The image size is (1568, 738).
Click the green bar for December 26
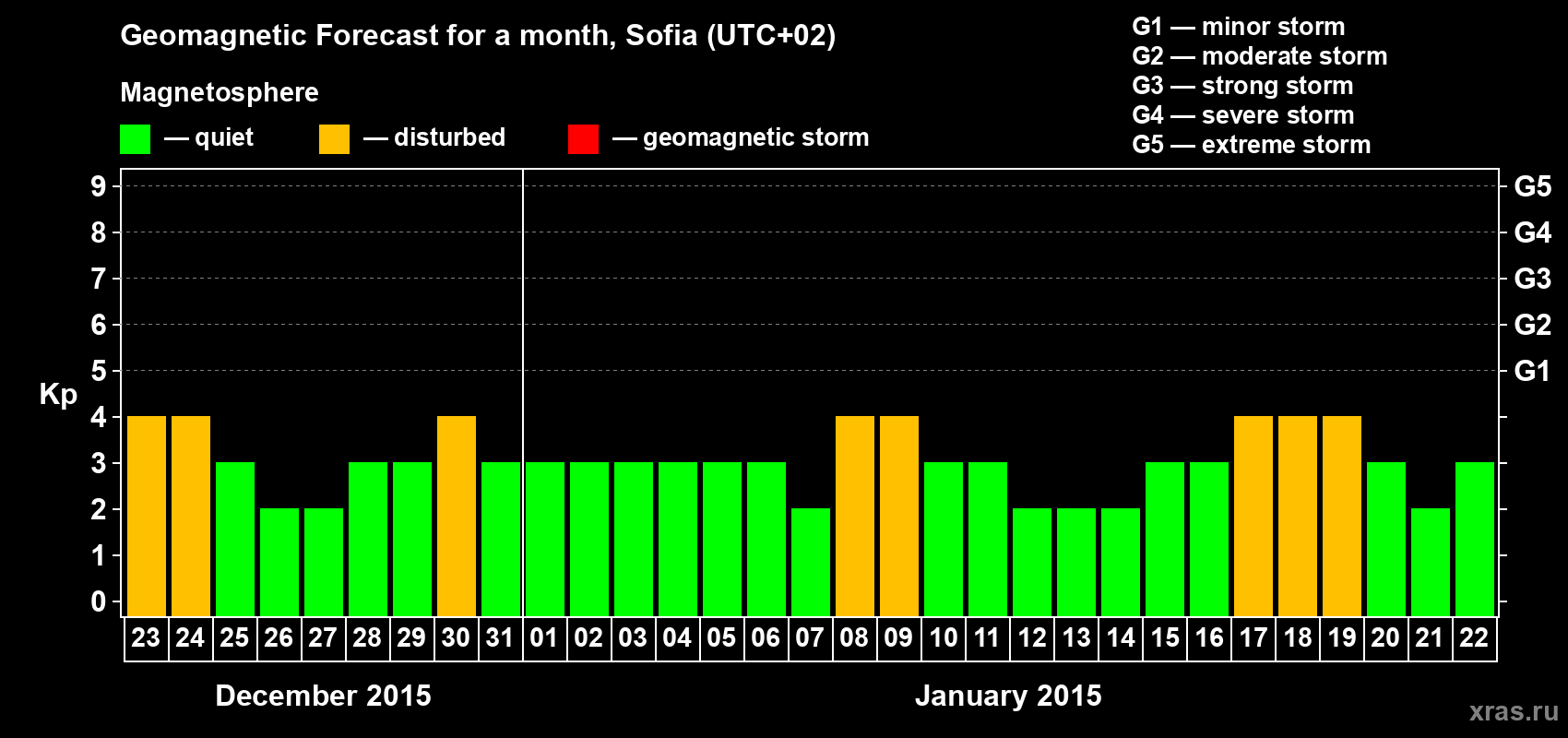(279, 562)
